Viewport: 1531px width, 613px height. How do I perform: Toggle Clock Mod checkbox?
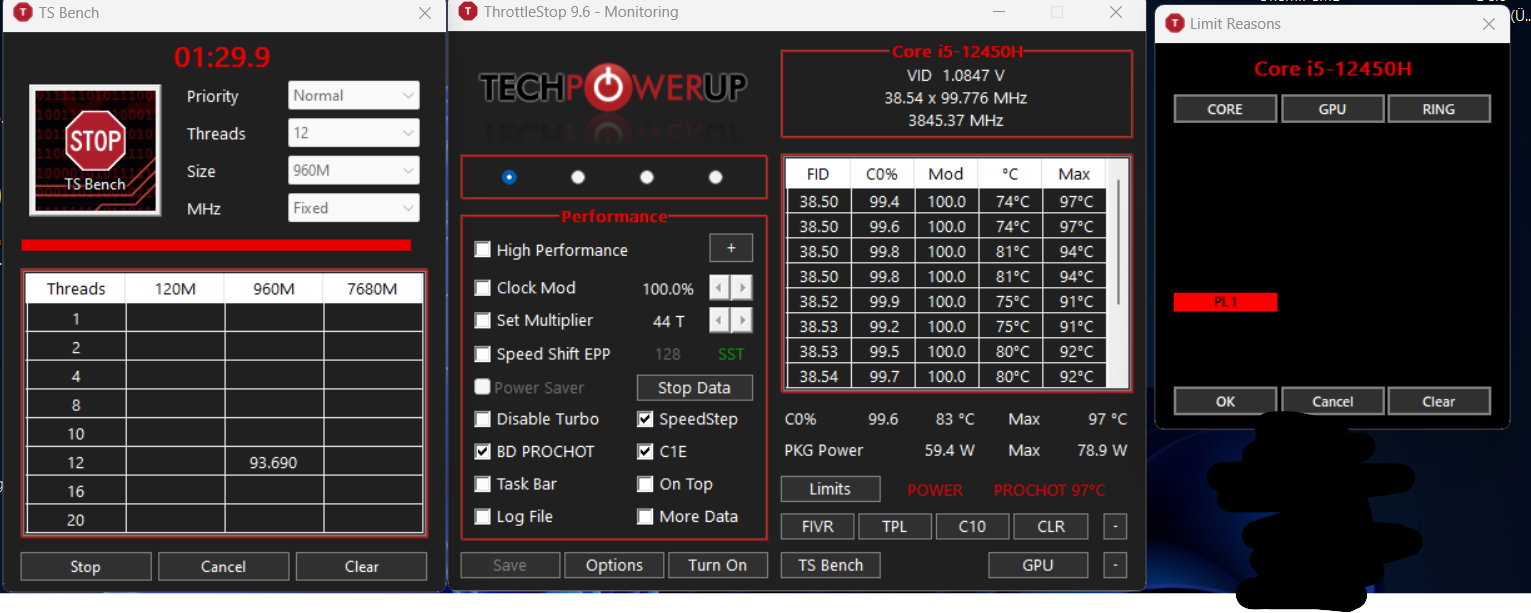(483, 288)
